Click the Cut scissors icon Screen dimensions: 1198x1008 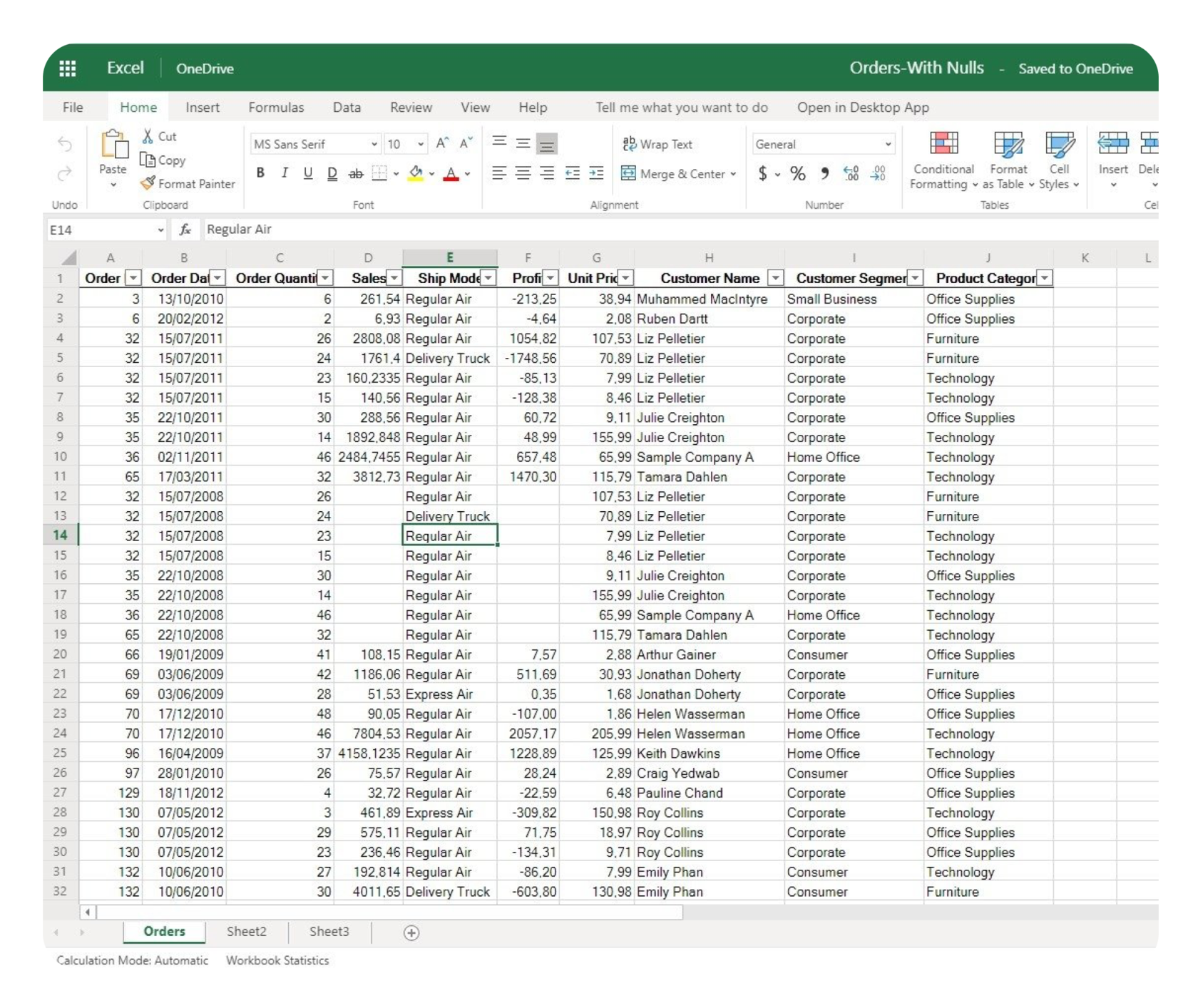(x=148, y=136)
